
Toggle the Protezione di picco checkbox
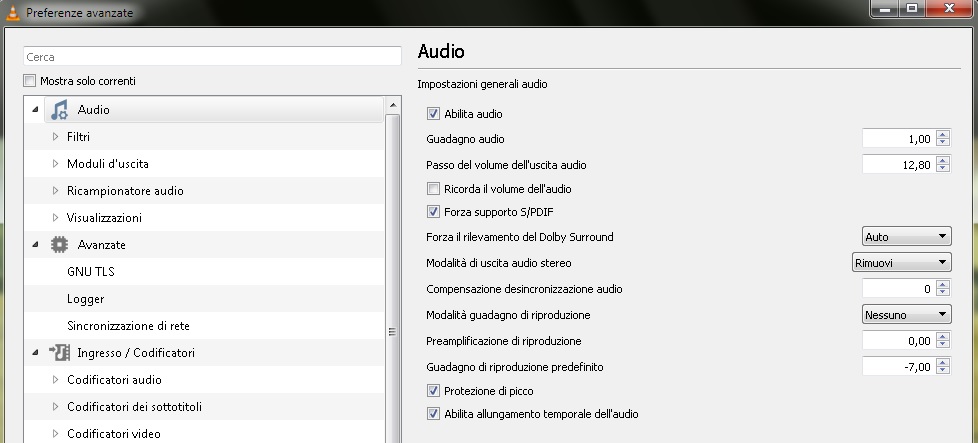coord(433,391)
